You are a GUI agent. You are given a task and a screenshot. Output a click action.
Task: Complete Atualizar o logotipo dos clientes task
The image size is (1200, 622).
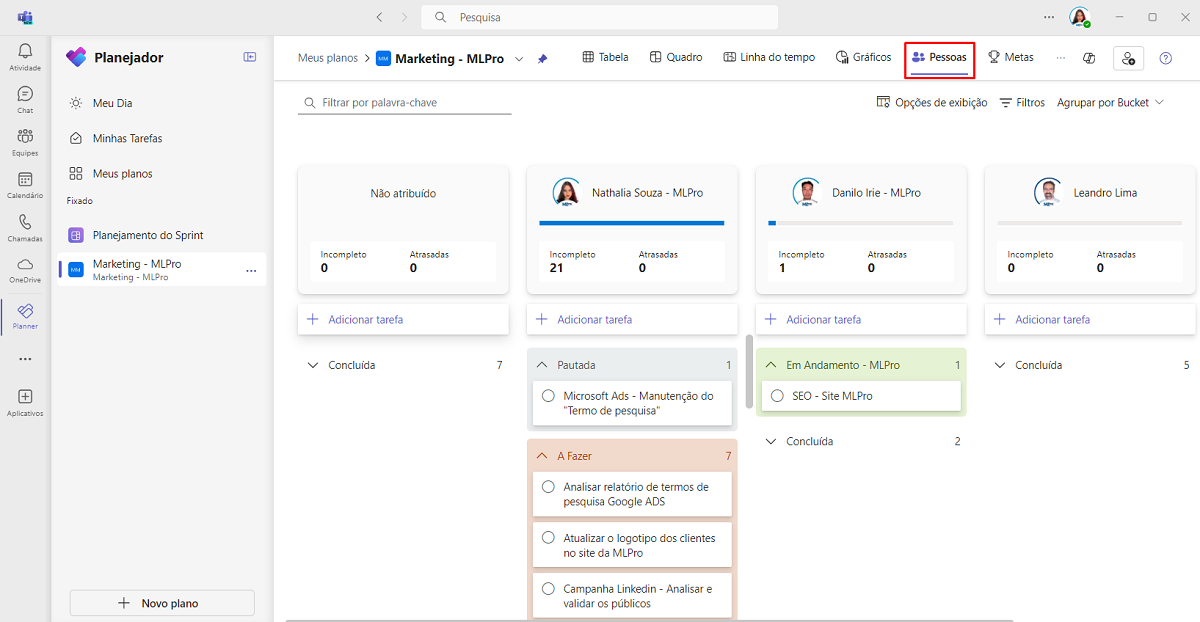tap(548, 538)
